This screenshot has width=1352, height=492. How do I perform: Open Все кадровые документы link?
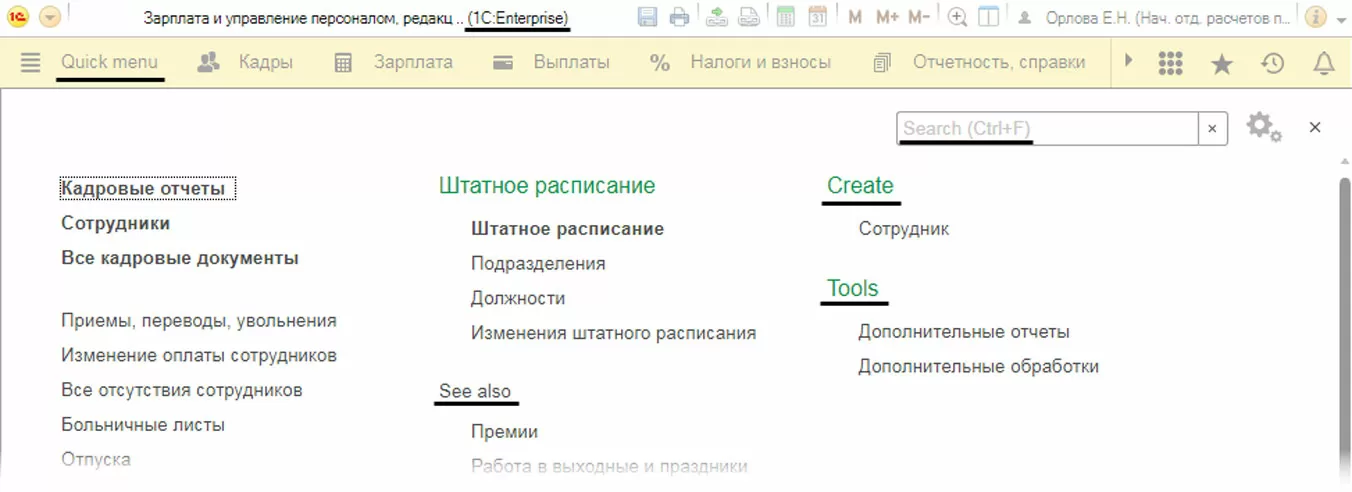pos(180,258)
